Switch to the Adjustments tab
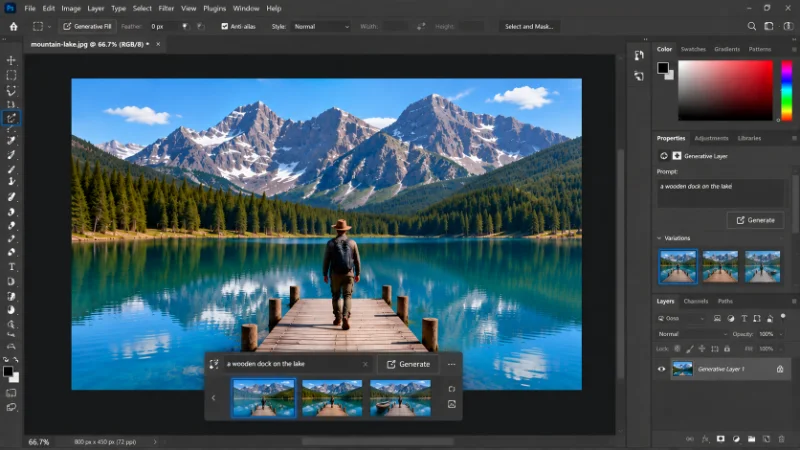 (x=711, y=138)
